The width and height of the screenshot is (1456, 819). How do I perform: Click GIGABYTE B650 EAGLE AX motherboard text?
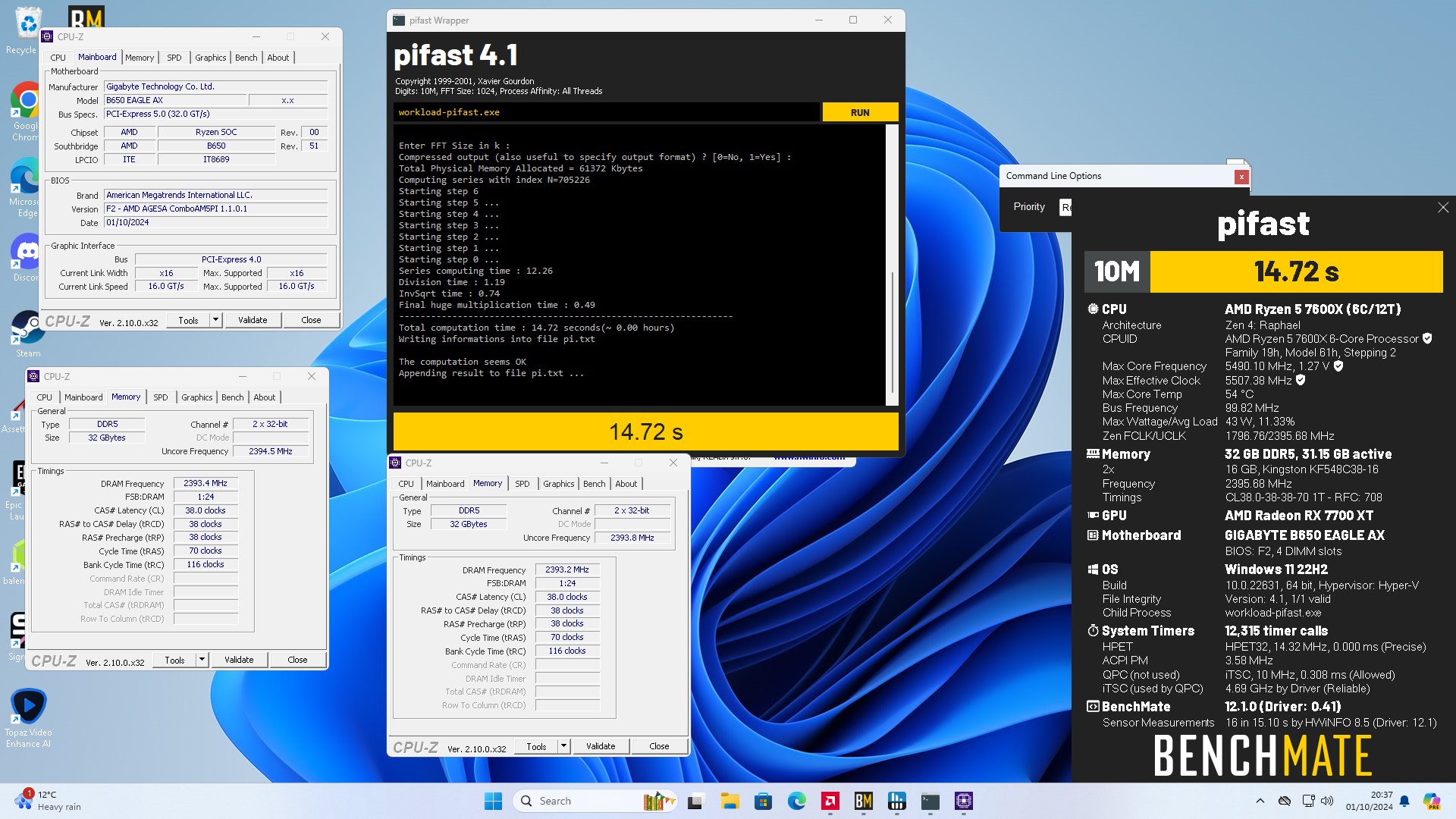(1304, 535)
